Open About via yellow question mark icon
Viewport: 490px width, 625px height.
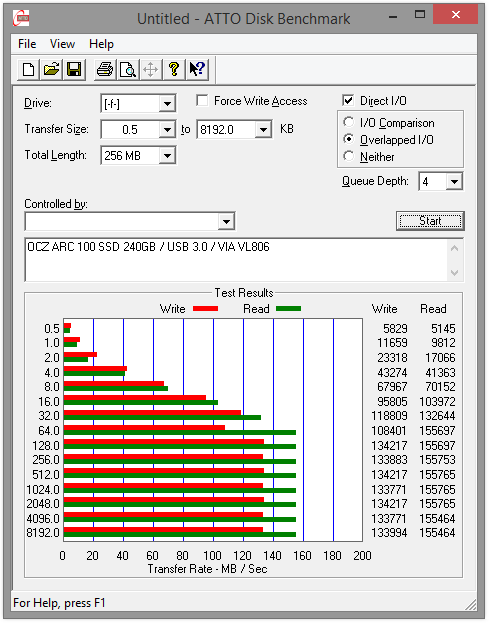coord(174,69)
